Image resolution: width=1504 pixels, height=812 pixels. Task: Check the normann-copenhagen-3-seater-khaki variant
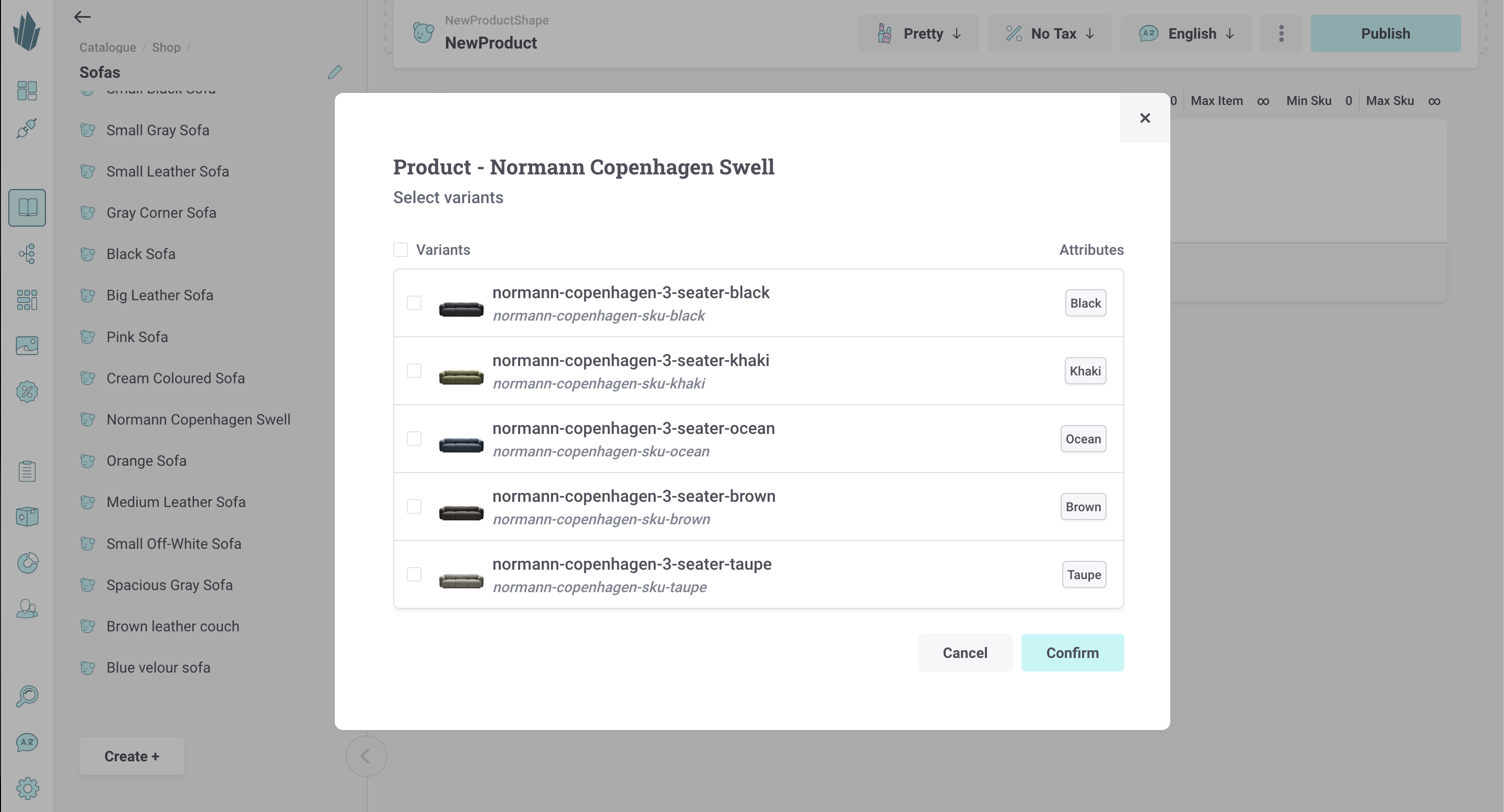[414, 371]
